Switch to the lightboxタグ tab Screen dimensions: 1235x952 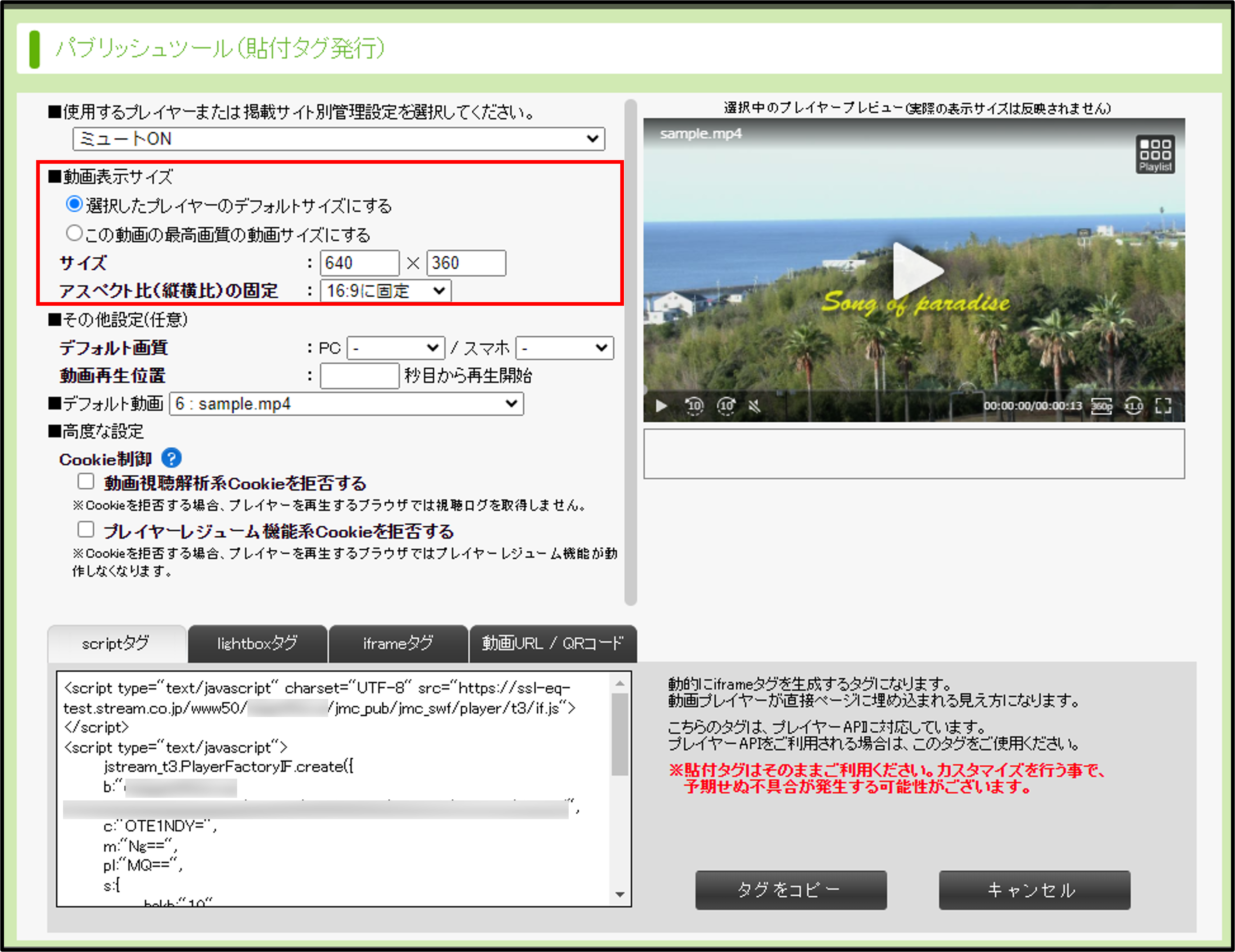click(257, 644)
